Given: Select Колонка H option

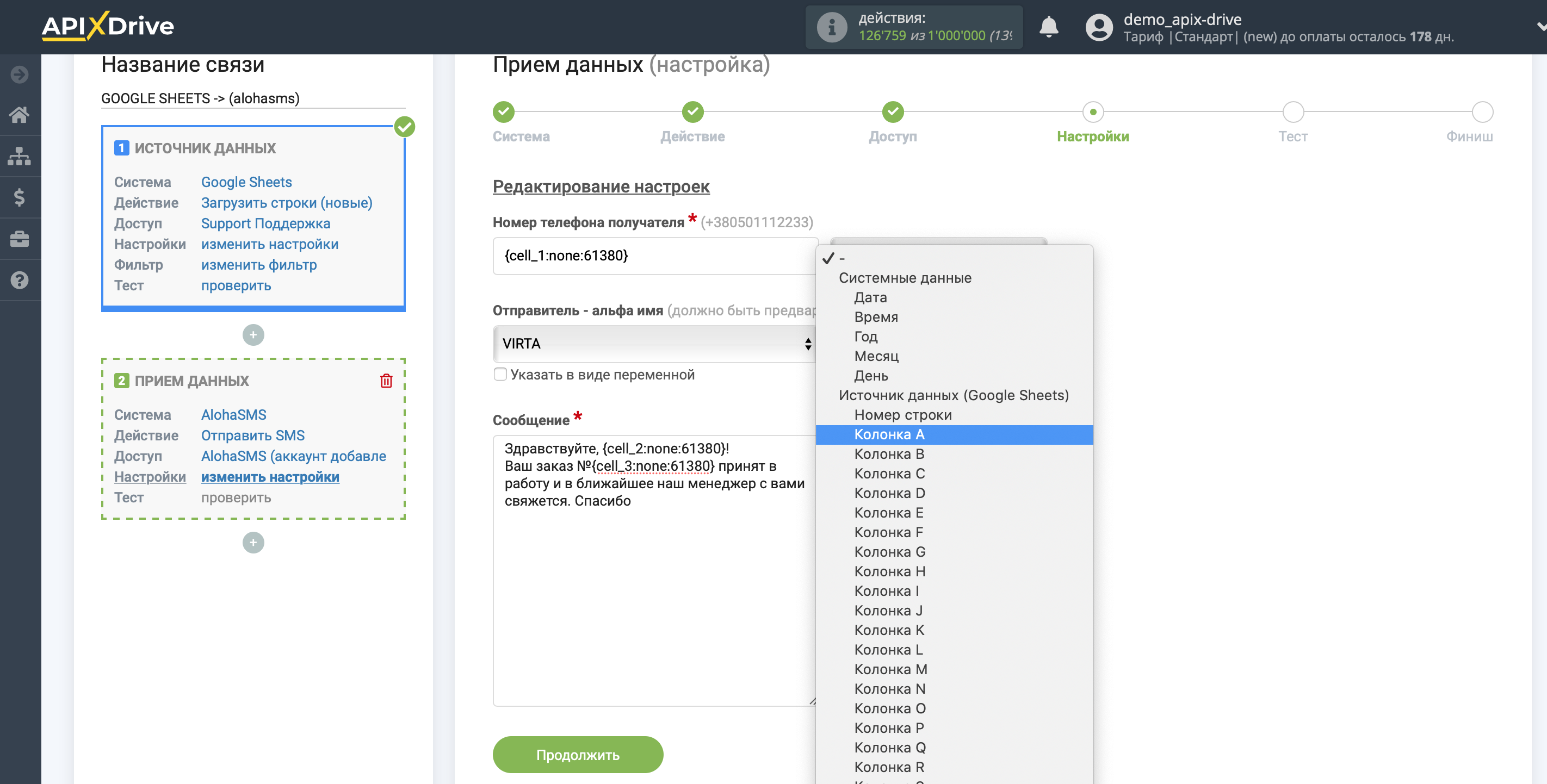Looking at the screenshot, I should (954, 571).
